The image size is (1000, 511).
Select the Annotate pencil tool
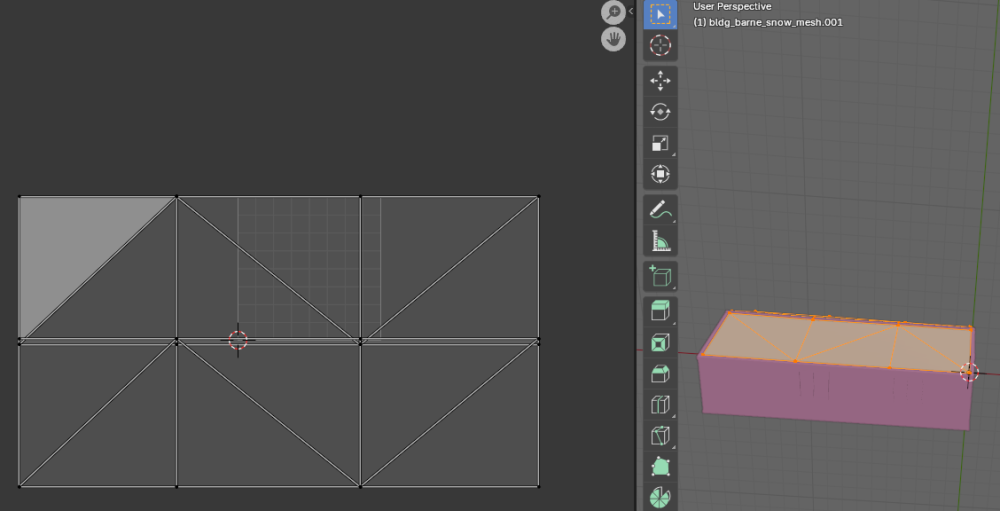(660, 210)
